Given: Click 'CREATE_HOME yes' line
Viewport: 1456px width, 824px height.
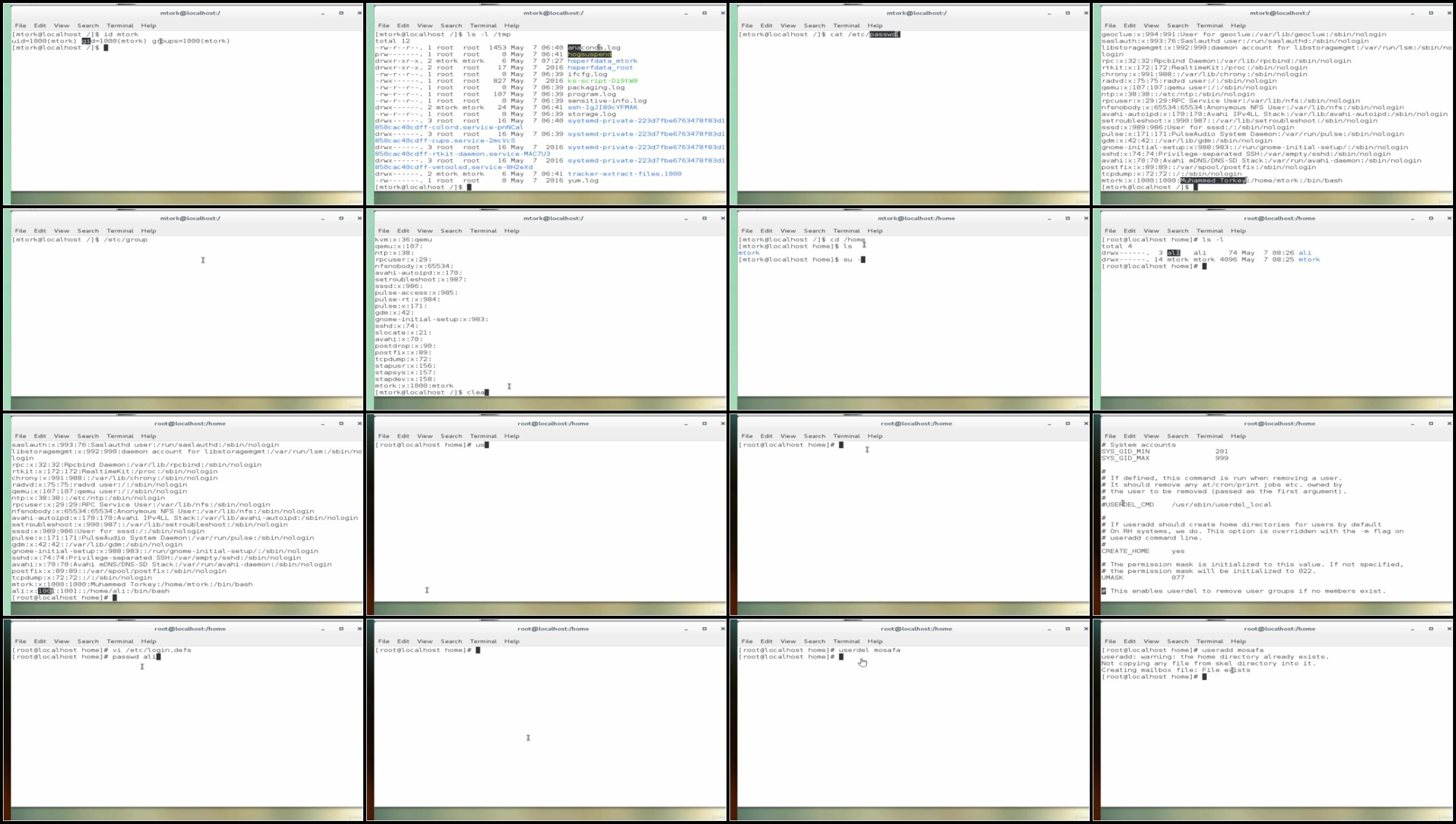Looking at the screenshot, I should pyautogui.click(x=1143, y=551).
